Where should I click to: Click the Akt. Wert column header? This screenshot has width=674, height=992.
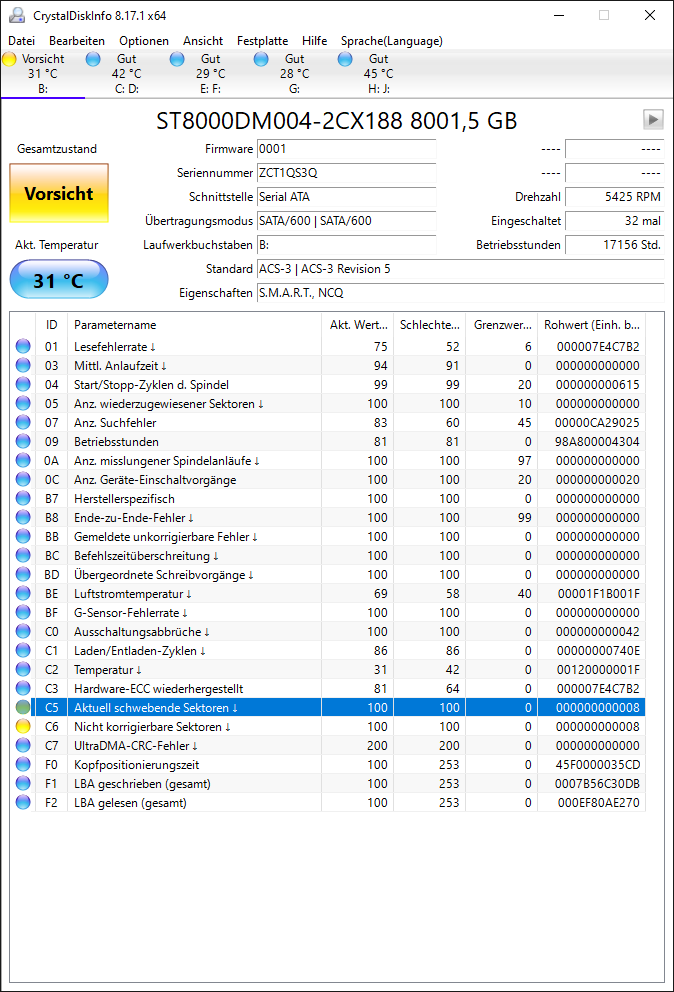click(358, 325)
